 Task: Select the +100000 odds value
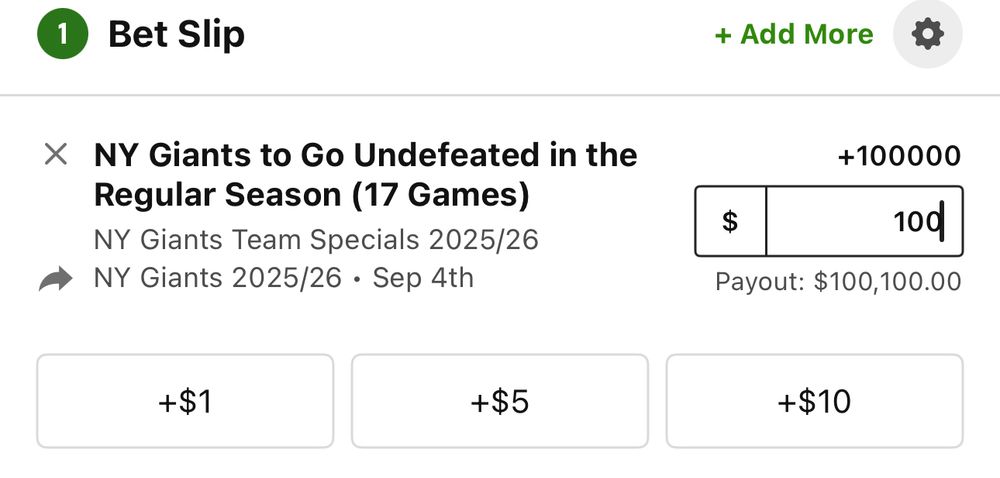[x=899, y=156]
